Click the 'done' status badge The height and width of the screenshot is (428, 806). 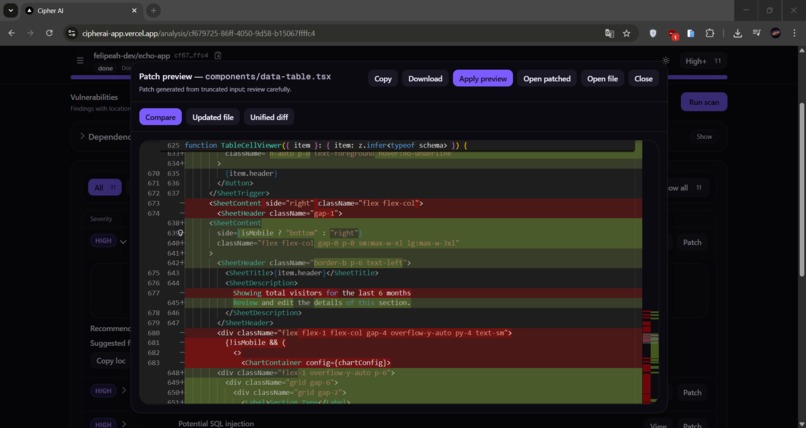[105, 68]
